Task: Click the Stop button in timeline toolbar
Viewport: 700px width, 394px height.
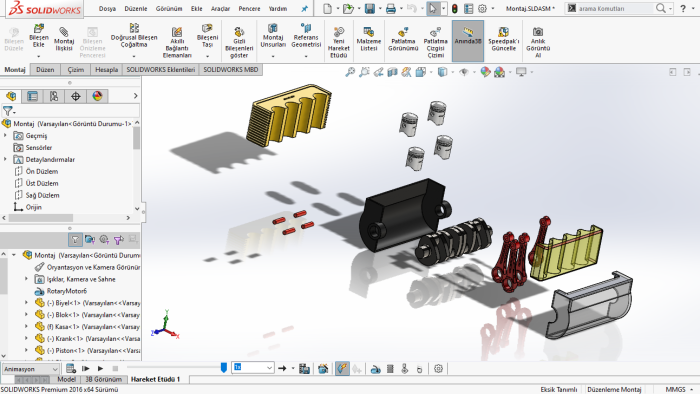Action: point(115,369)
